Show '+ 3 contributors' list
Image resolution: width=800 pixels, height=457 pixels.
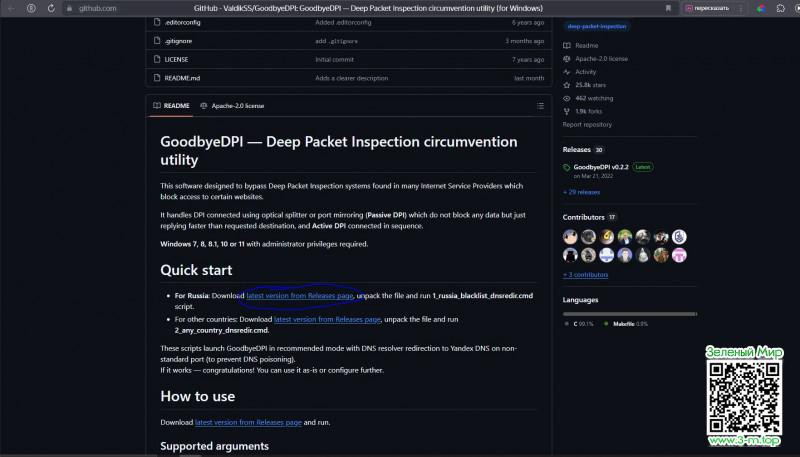[585, 273]
